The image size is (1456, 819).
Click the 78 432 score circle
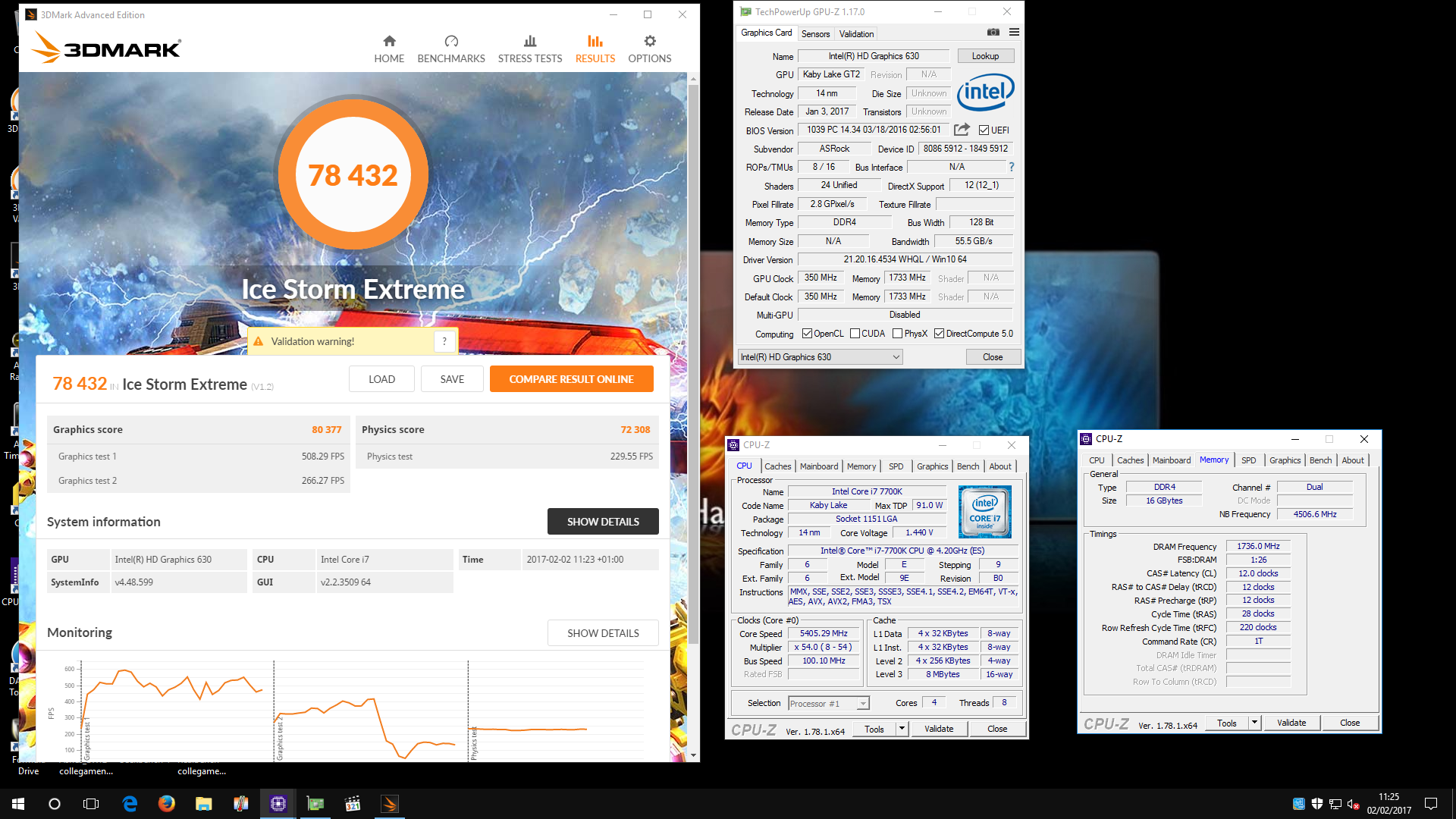353,175
